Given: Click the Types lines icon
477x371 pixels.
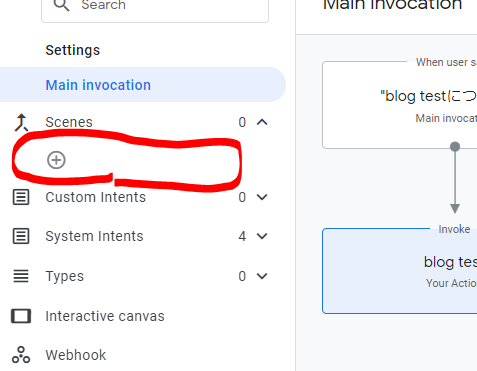Looking at the screenshot, I should click(x=21, y=276).
